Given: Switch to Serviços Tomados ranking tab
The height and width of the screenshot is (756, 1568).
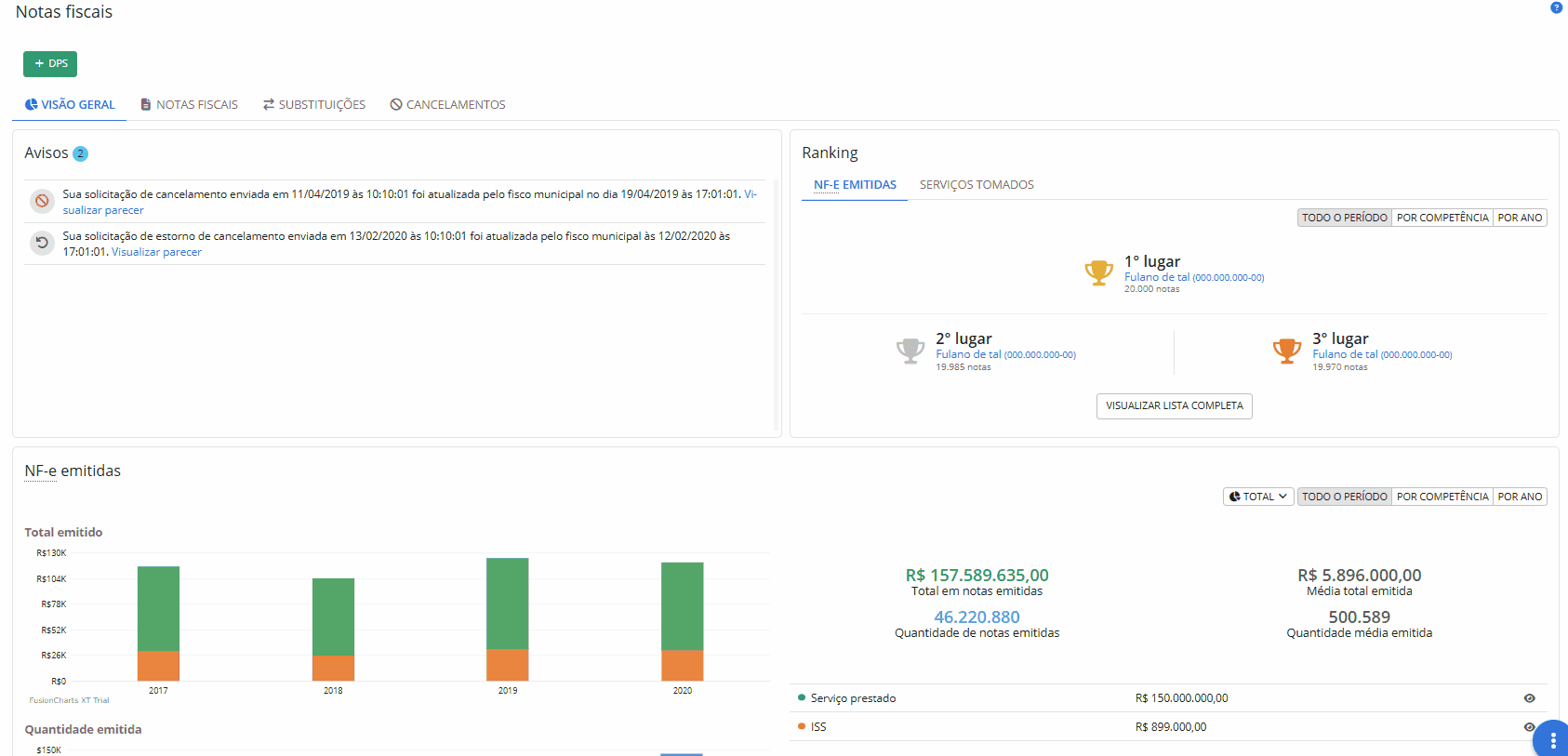Looking at the screenshot, I should [977, 185].
